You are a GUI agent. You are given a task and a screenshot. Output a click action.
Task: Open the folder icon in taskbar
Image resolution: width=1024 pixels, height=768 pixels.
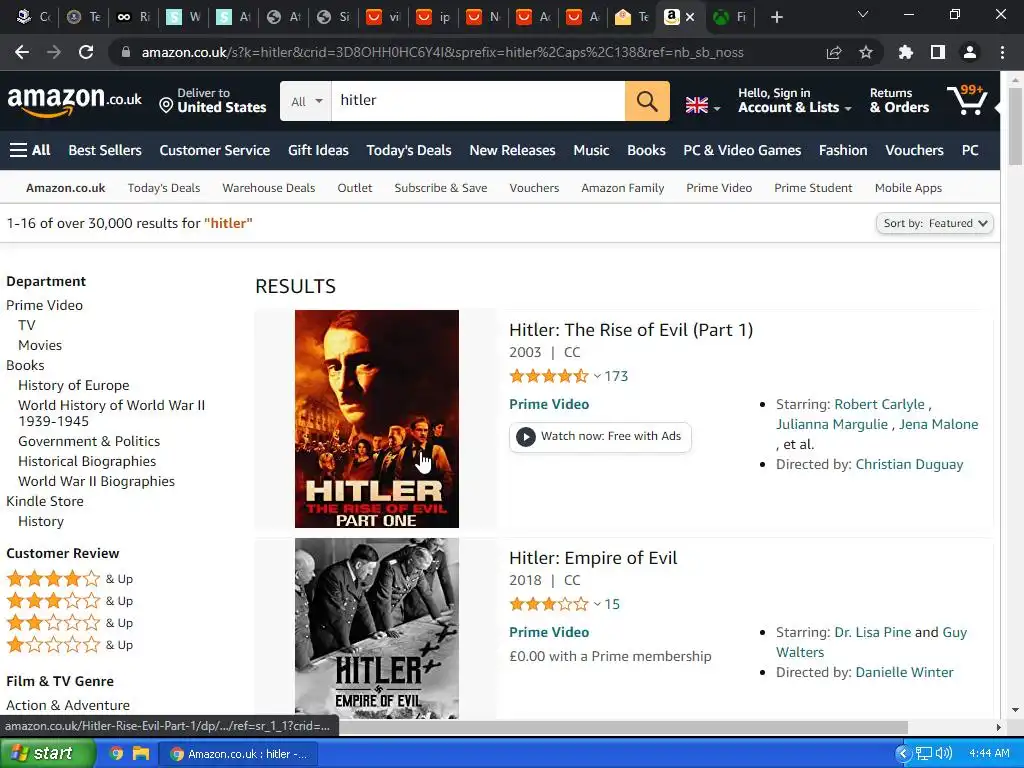tap(141, 754)
